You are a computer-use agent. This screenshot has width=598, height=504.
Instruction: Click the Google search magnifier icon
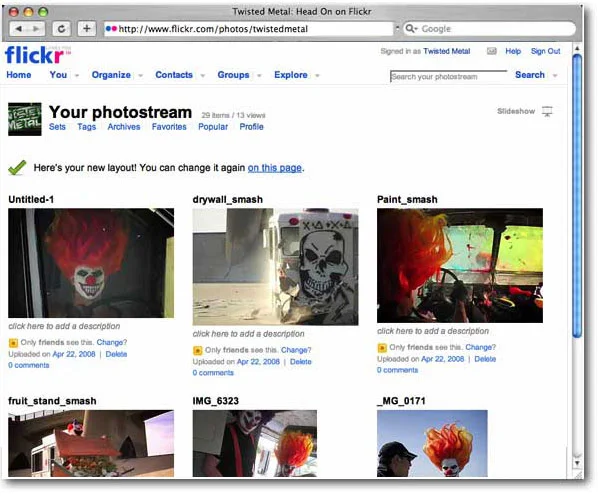click(x=411, y=29)
